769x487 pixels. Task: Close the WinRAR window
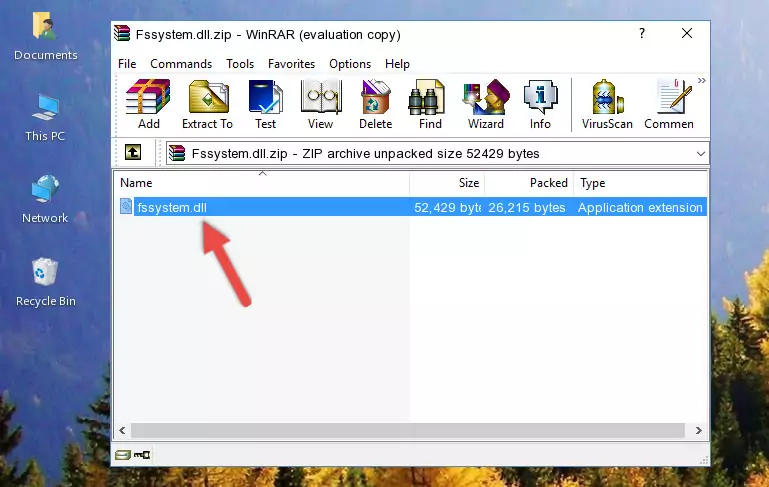point(687,33)
